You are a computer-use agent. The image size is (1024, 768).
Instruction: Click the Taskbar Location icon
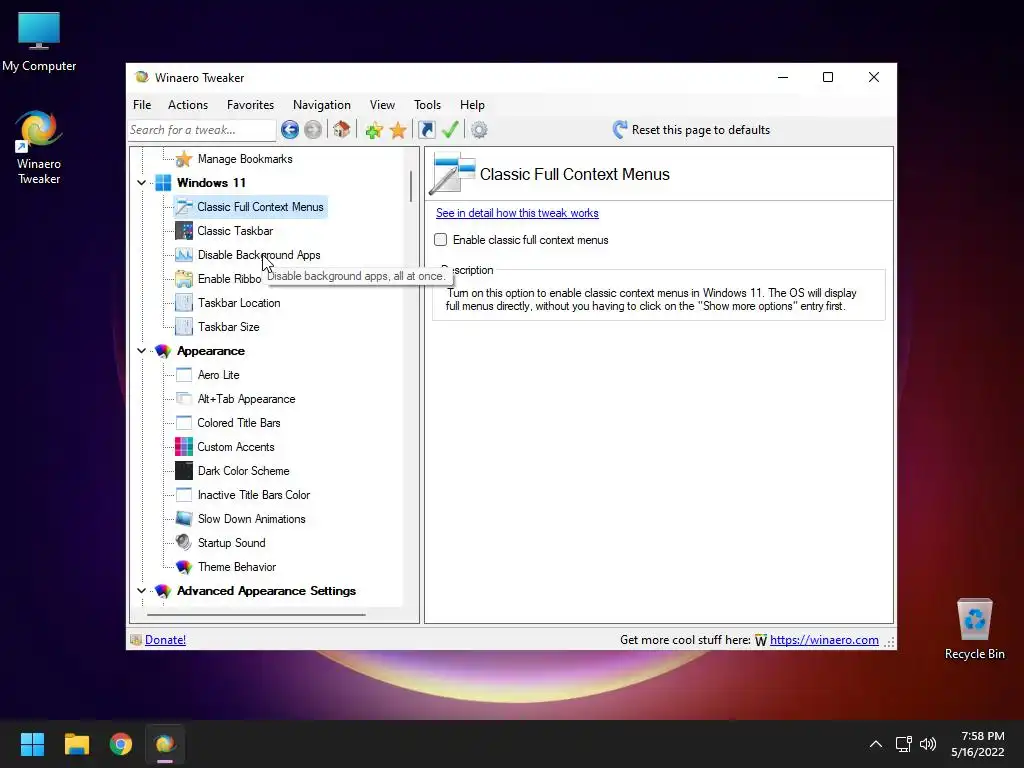pyautogui.click(x=184, y=303)
